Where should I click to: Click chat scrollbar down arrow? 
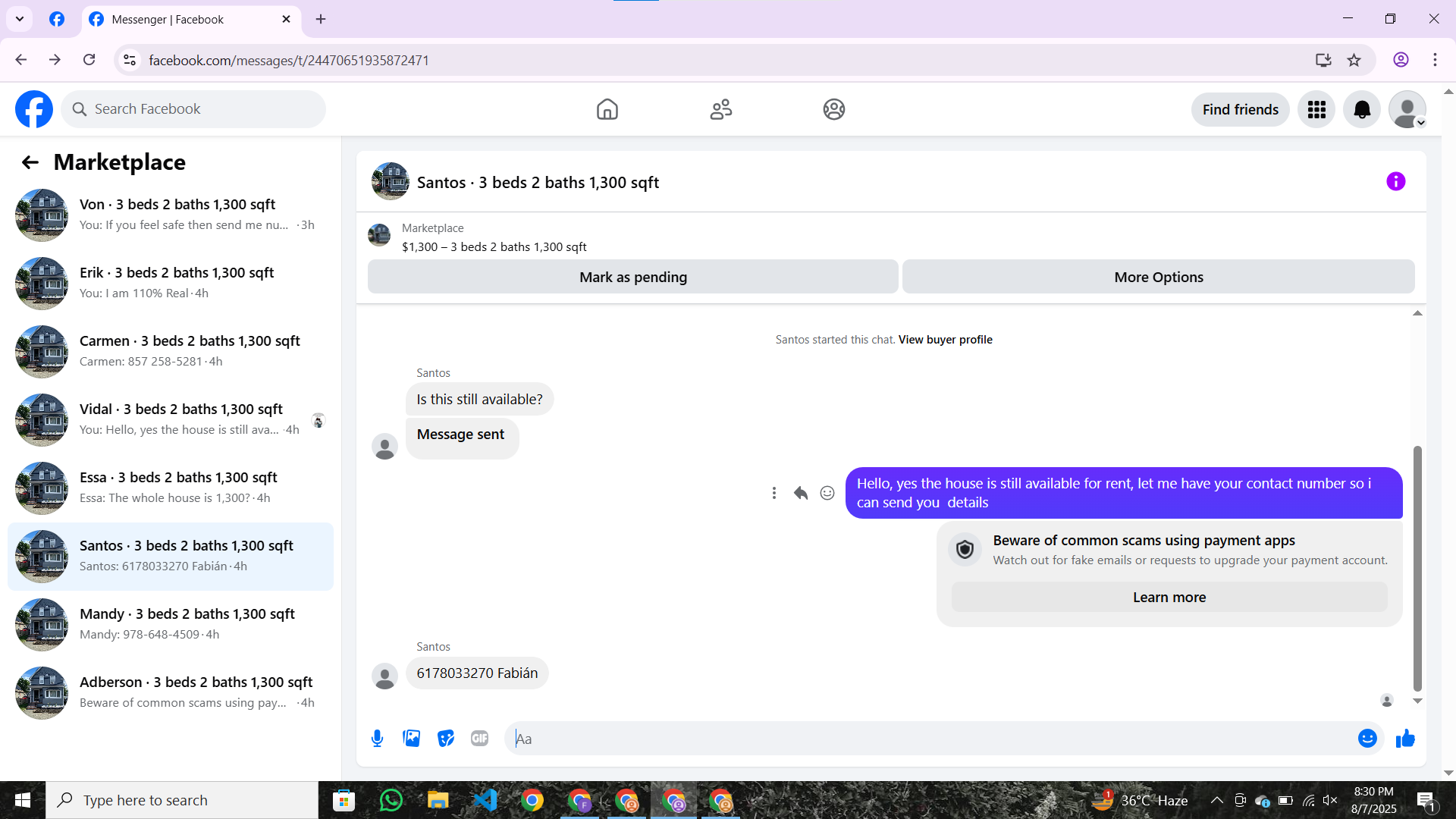coord(1417,701)
